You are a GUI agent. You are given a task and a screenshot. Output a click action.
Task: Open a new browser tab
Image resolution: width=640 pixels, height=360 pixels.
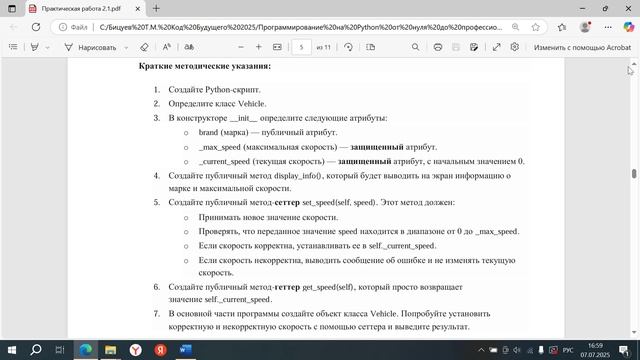156,8
